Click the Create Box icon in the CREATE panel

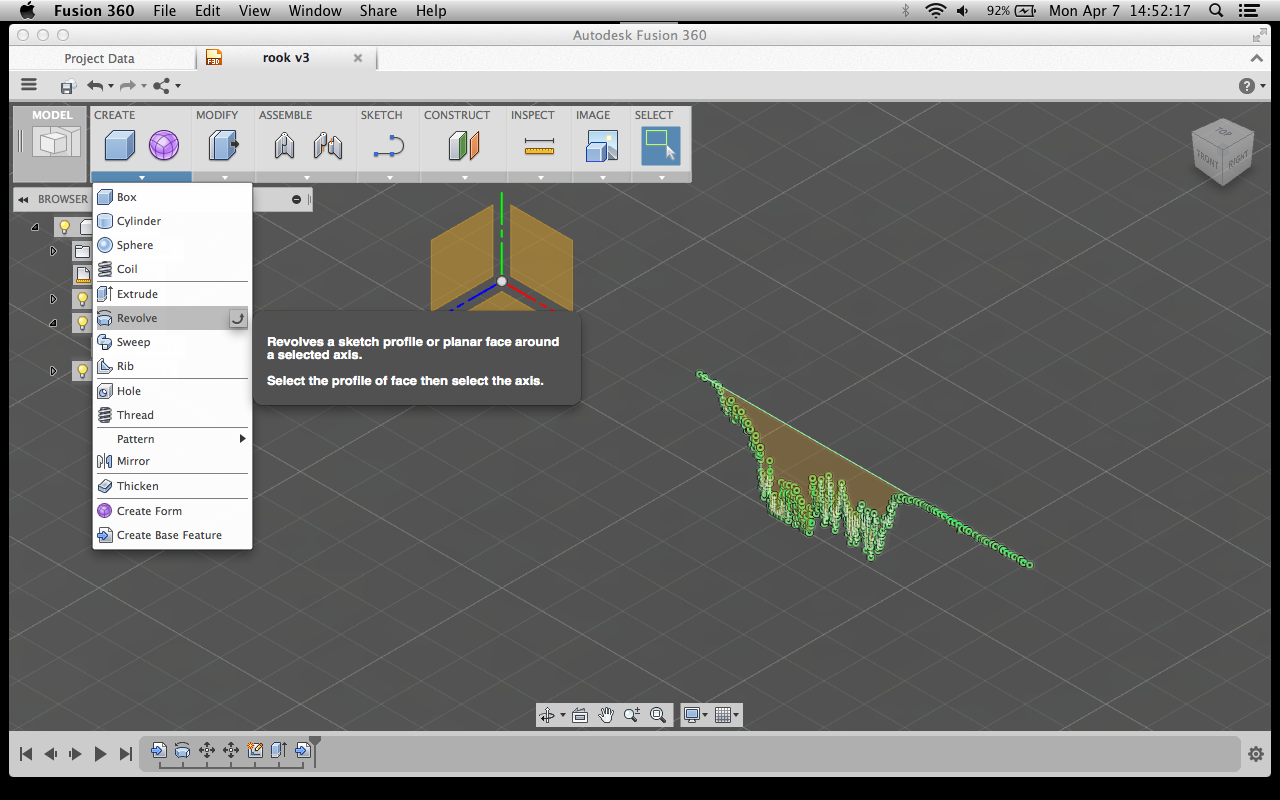click(120, 146)
